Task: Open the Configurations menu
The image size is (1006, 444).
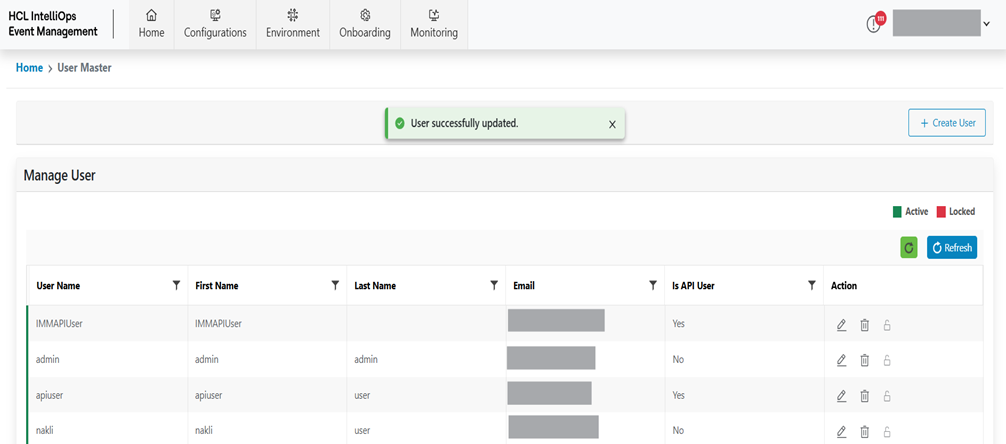Action: [215, 24]
